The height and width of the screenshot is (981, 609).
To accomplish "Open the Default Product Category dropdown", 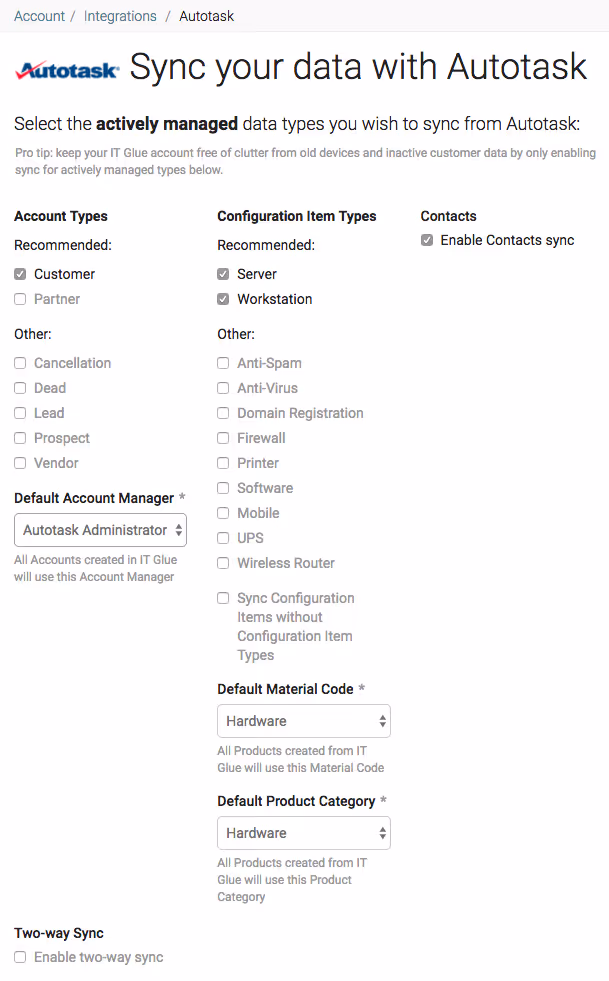I will tap(303, 832).
